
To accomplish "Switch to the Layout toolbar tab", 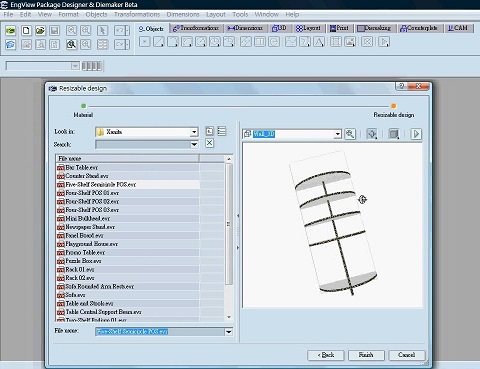I will (308, 28).
